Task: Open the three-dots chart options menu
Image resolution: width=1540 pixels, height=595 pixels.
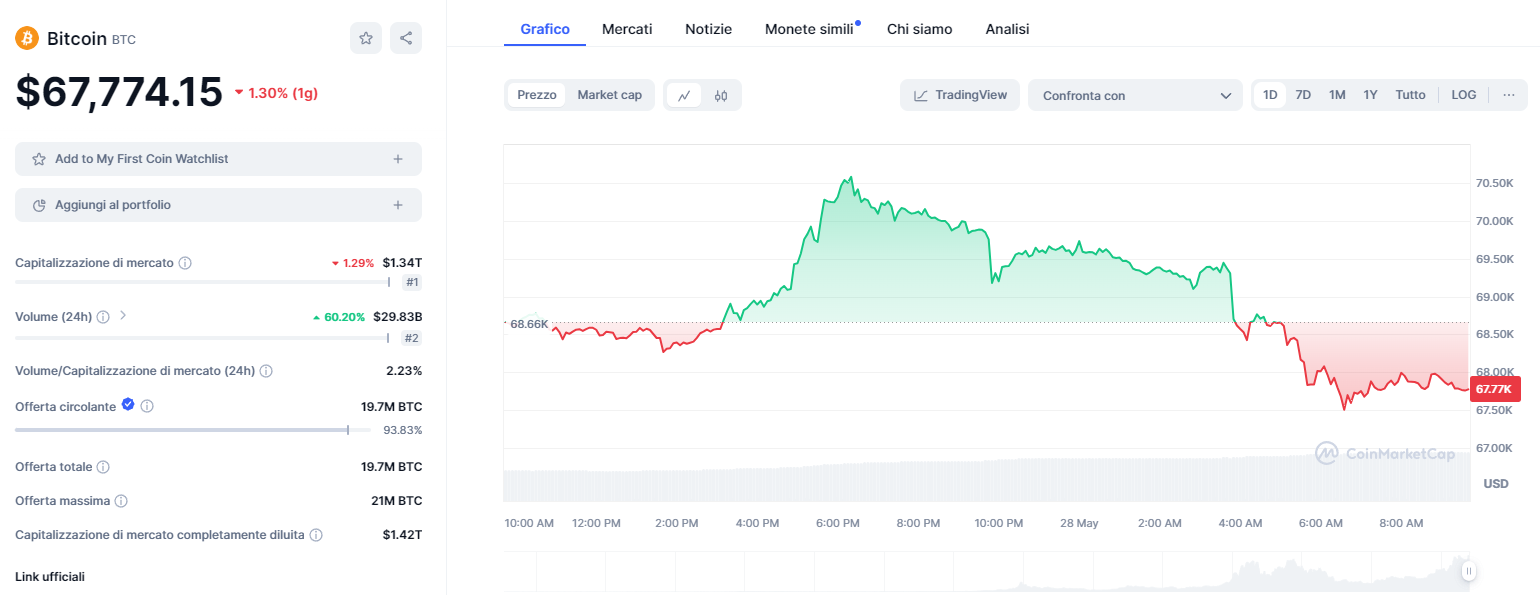Action: tap(1508, 95)
